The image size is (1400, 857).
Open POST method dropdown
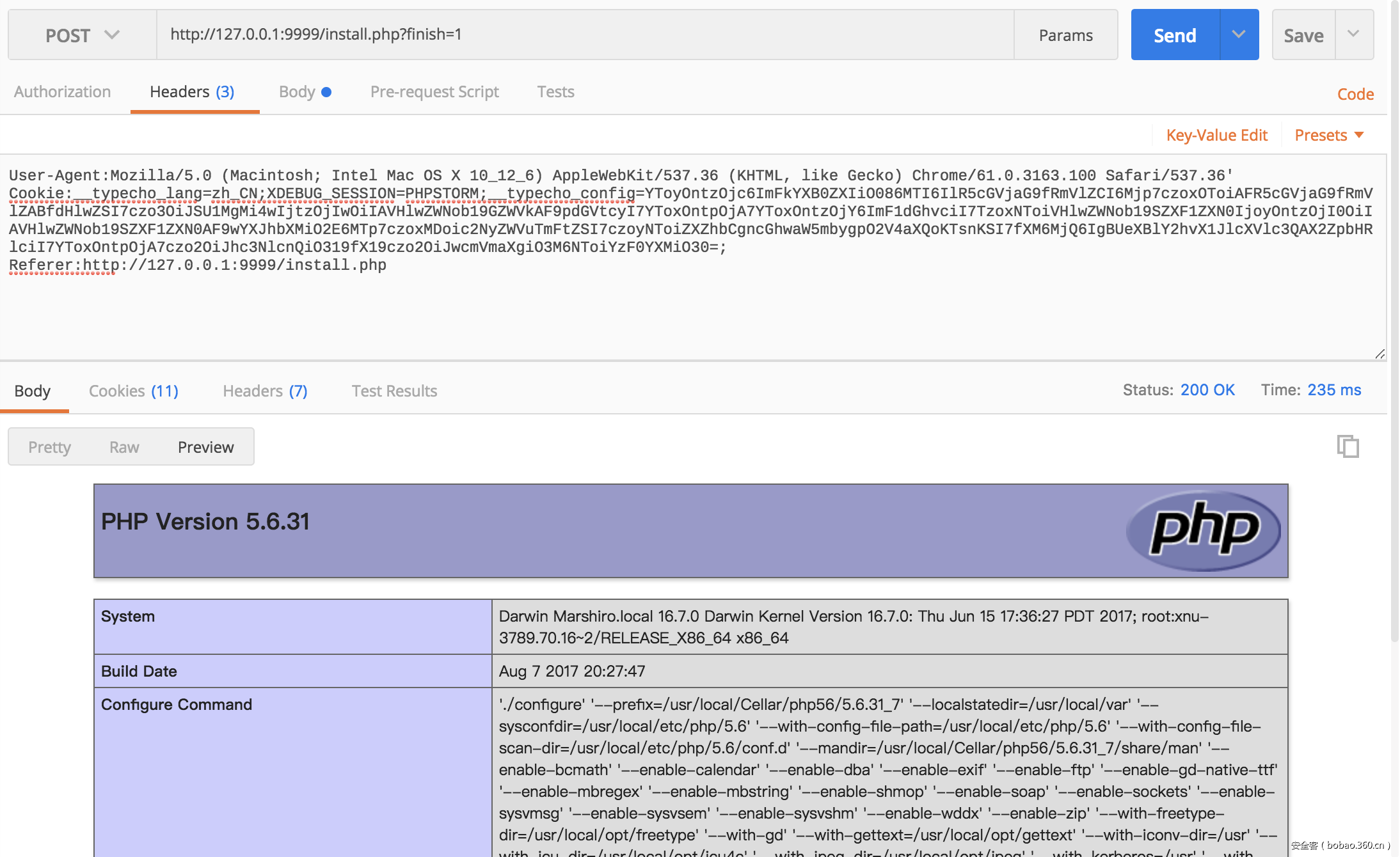click(x=82, y=35)
